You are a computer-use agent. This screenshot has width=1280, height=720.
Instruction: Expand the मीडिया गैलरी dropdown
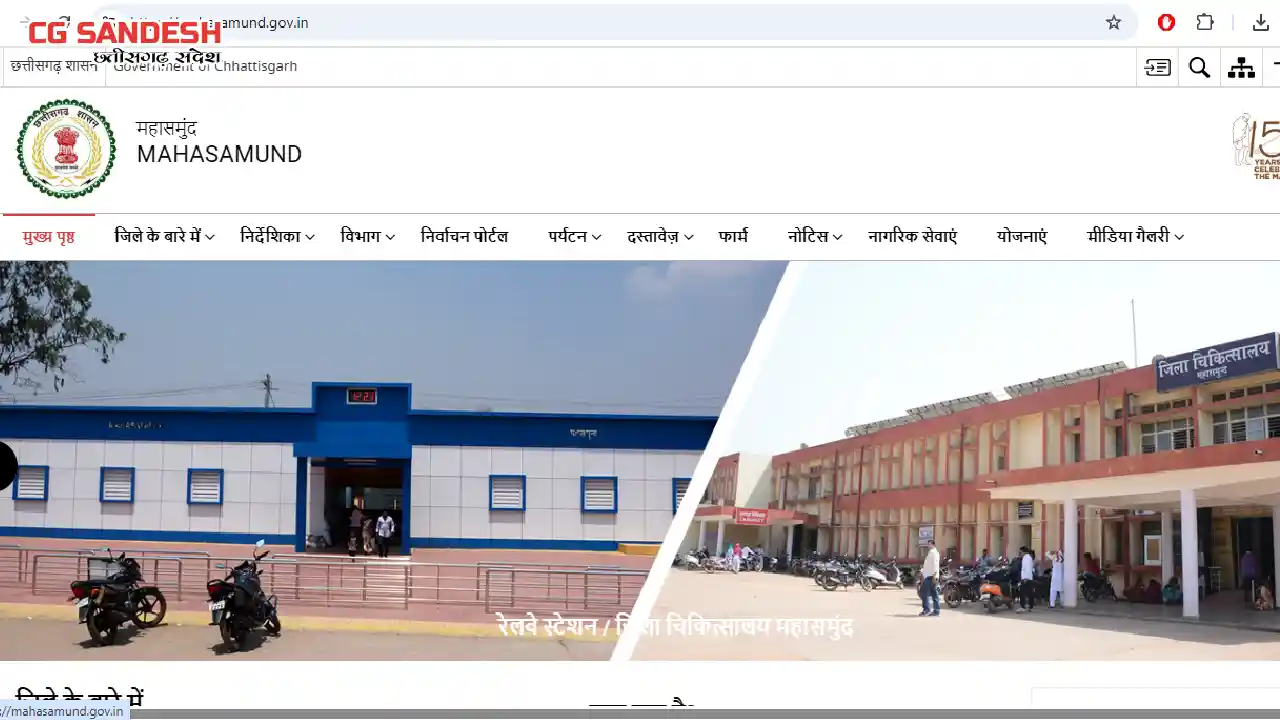[1135, 237]
